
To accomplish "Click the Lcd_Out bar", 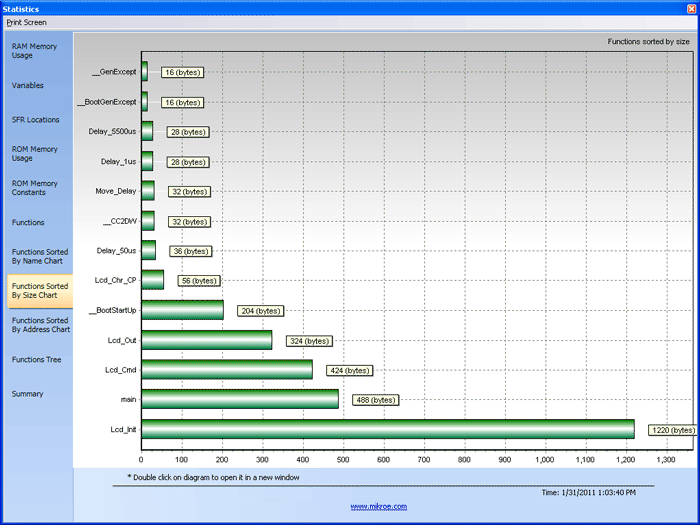I will click(x=207, y=340).
